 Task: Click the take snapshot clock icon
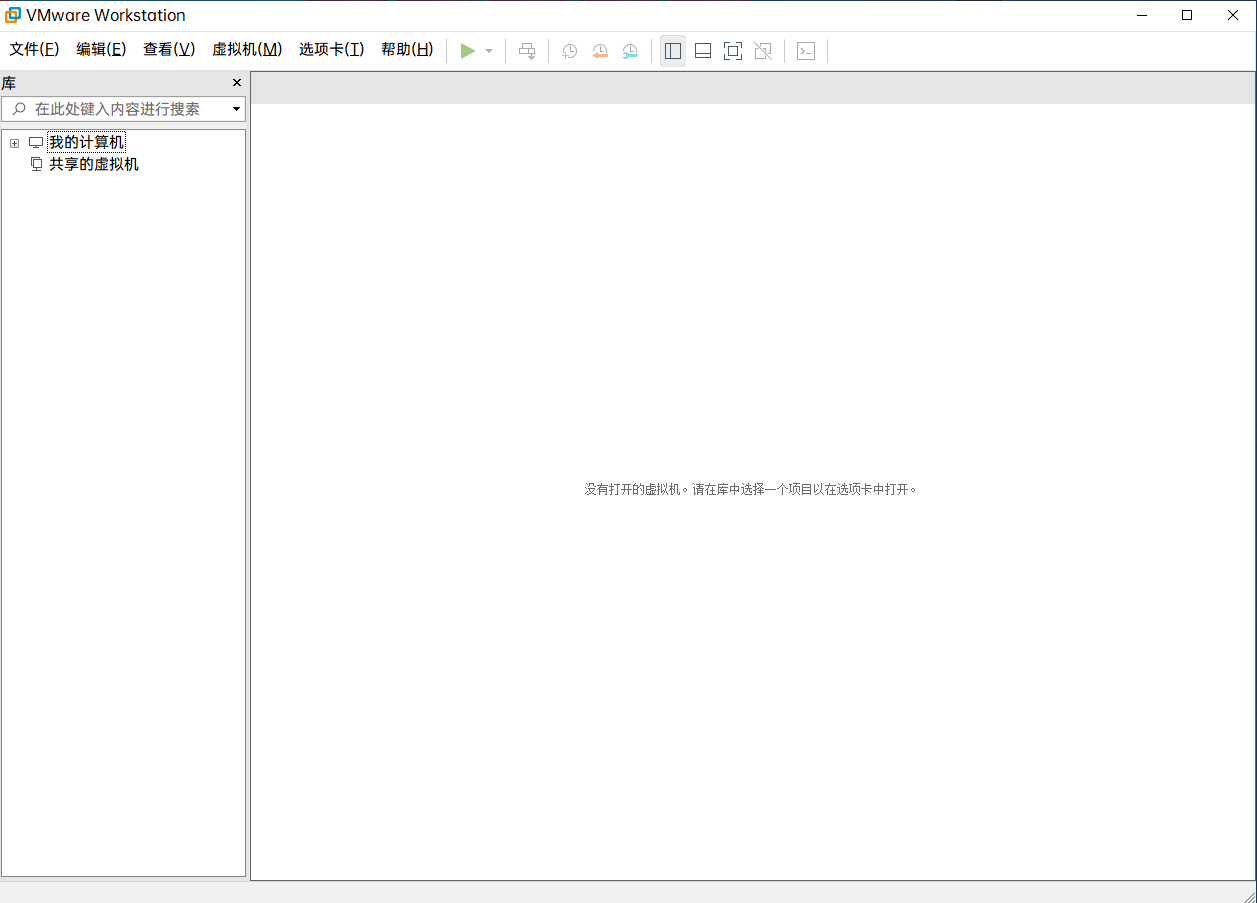click(x=570, y=51)
